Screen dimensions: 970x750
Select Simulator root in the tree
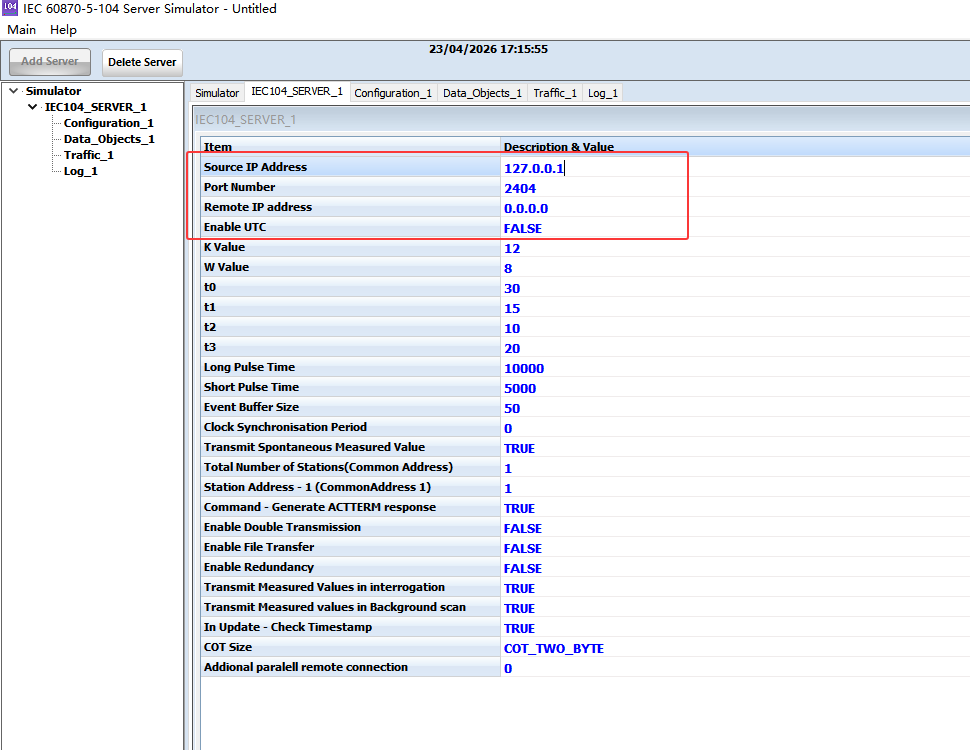coord(54,91)
